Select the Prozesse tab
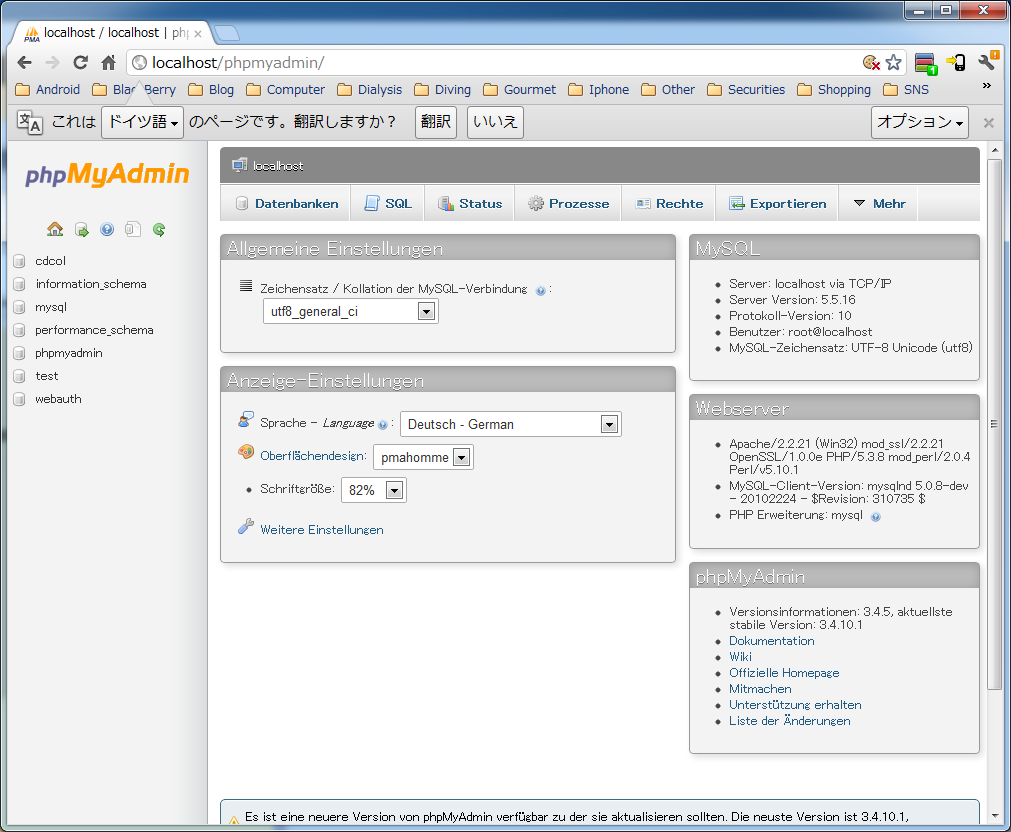Image resolution: width=1011 pixels, height=832 pixels. click(568, 203)
